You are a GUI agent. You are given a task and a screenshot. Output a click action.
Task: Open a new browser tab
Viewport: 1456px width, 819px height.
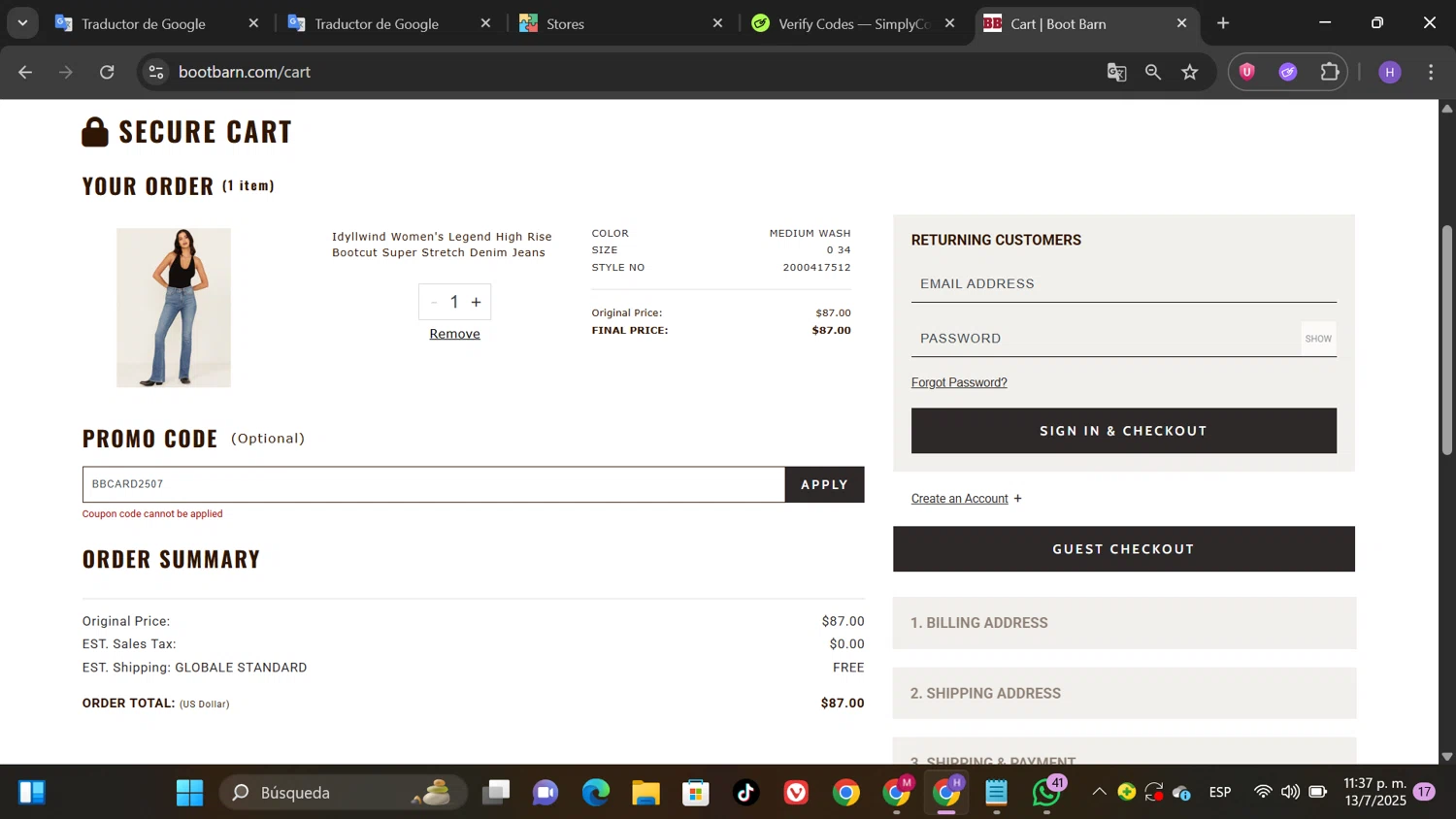(1223, 23)
